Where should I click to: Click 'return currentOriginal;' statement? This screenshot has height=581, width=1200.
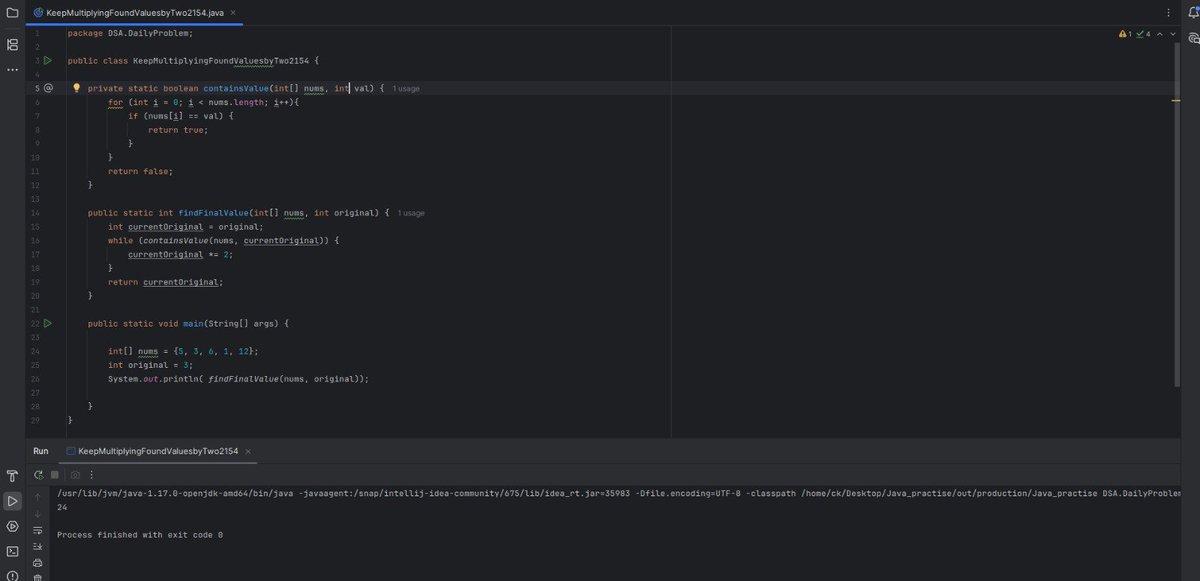[165, 282]
